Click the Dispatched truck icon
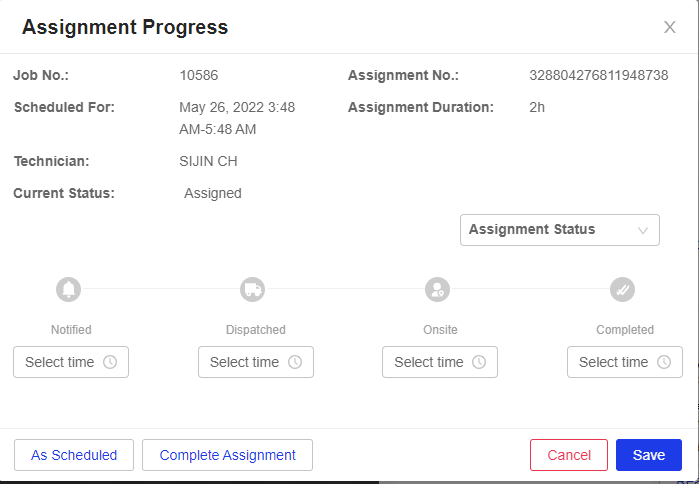 [x=252, y=289]
